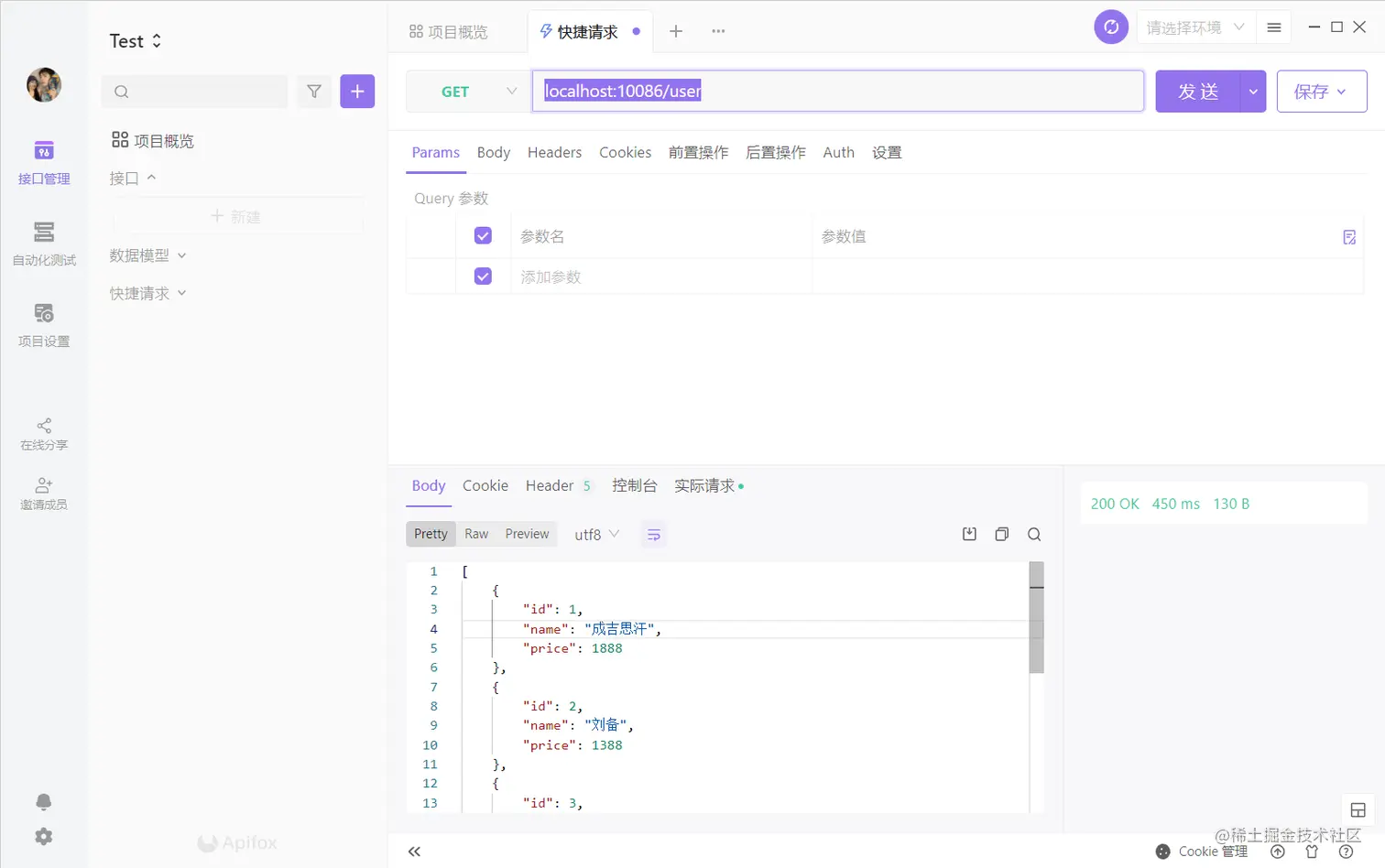Screen dimensions: 1385x868
Task: Open 项目设置 in the sidebar
Action: click(44, 325)
